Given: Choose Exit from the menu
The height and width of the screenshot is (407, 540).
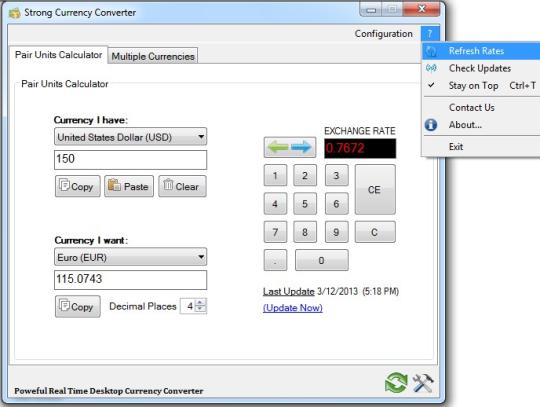Looking at the screenshot, I should point(482,147).
